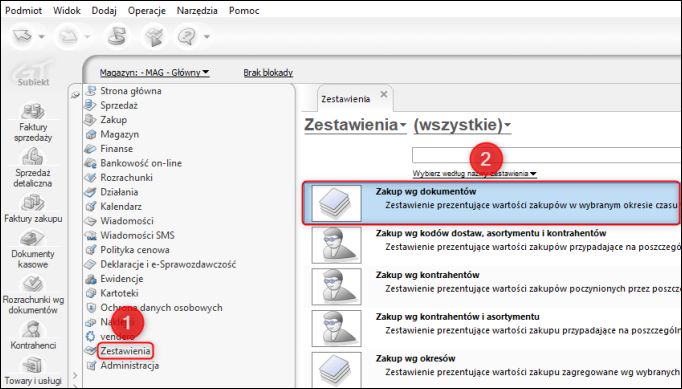Screen dimensions: 682x389
Task: Open Wybierz według nazwy zestawienia dropdown
Action: point(474,174)
